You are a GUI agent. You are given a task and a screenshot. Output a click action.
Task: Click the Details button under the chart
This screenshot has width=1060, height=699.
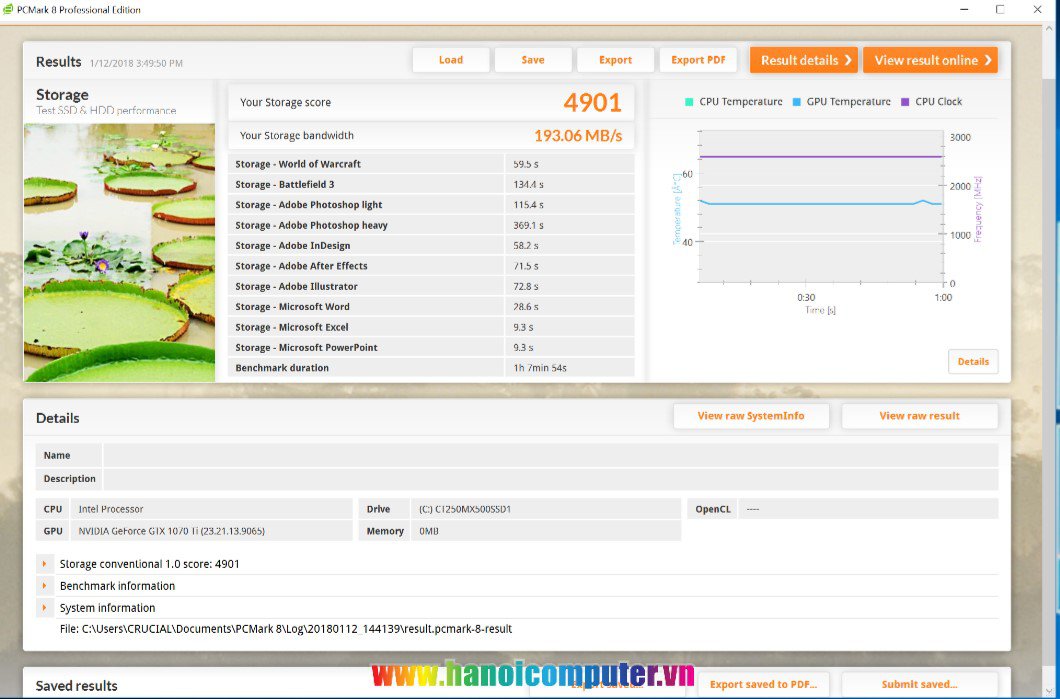tap(973, 362)
